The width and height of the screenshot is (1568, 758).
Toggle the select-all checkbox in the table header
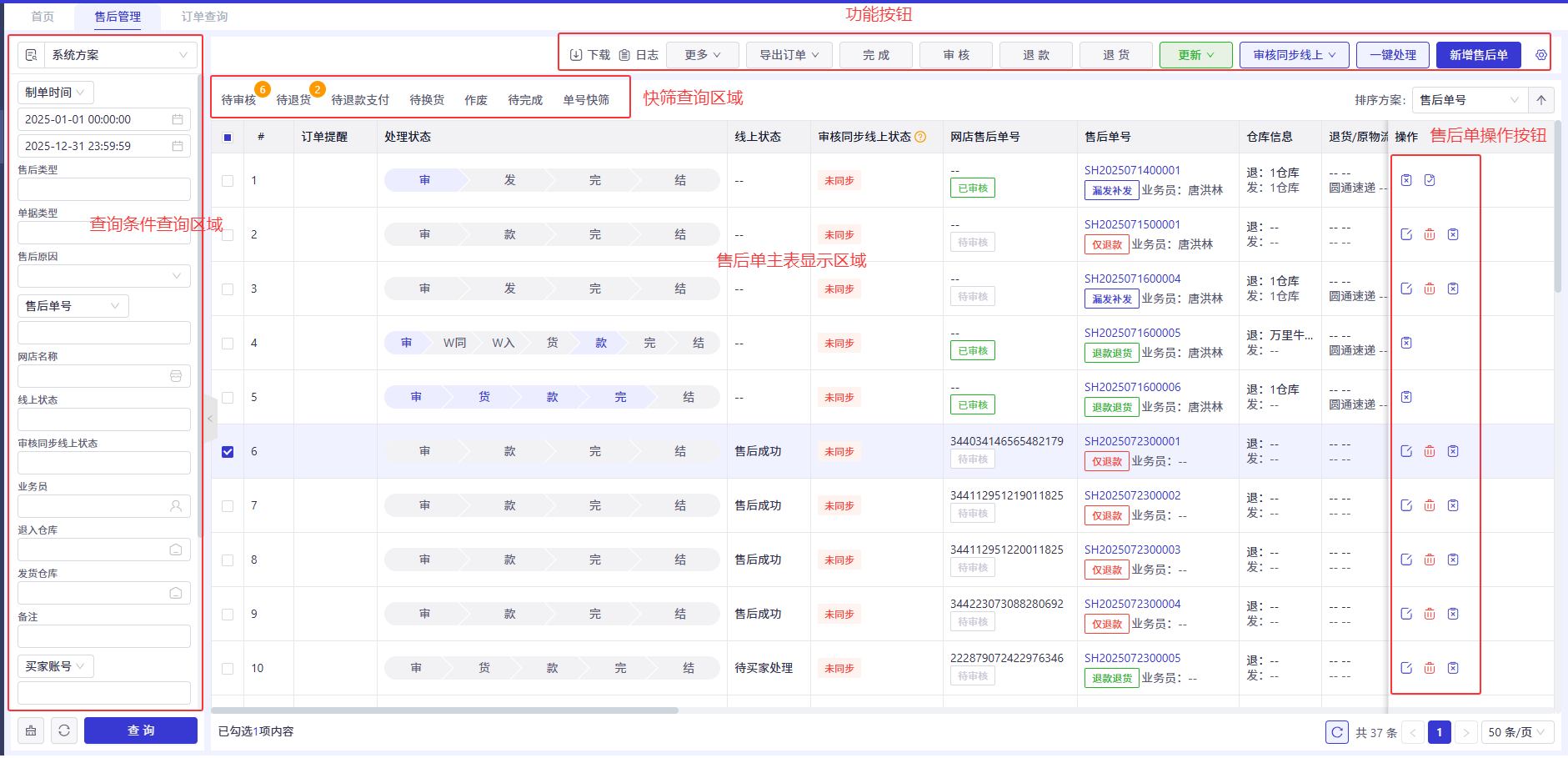point(228,138)
